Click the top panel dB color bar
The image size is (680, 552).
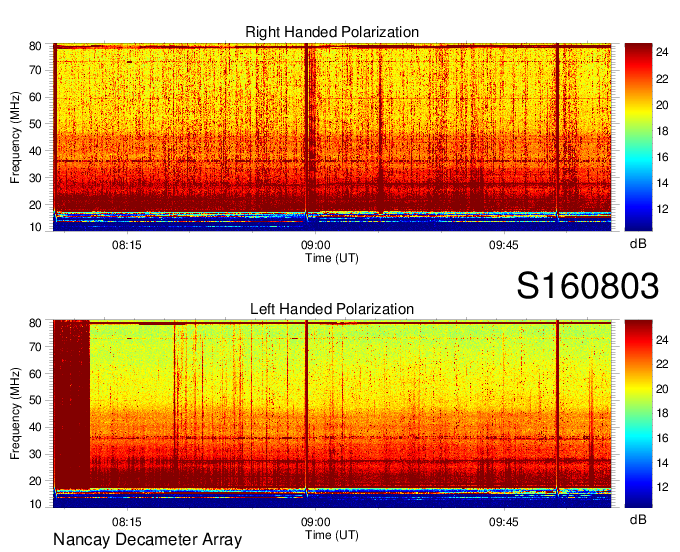pyautogui.click(x=638, y=137)
